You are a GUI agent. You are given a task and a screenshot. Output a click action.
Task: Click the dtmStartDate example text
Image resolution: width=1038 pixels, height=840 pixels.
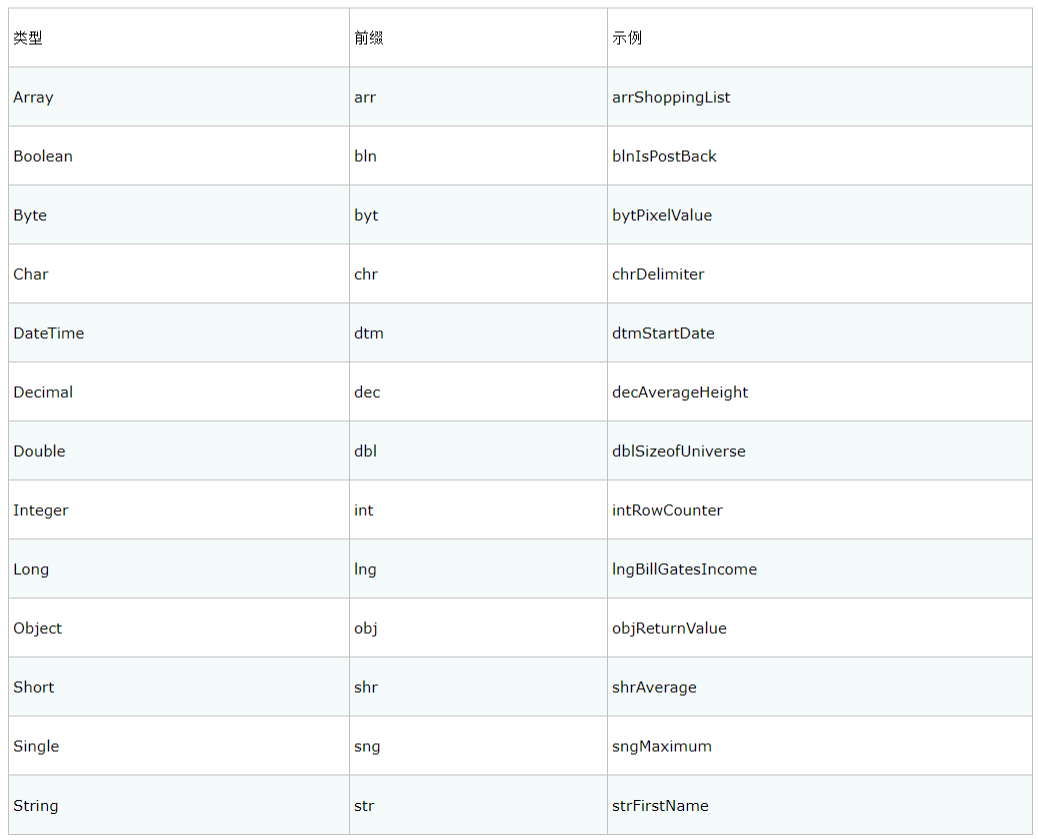(x=663, y=333)
